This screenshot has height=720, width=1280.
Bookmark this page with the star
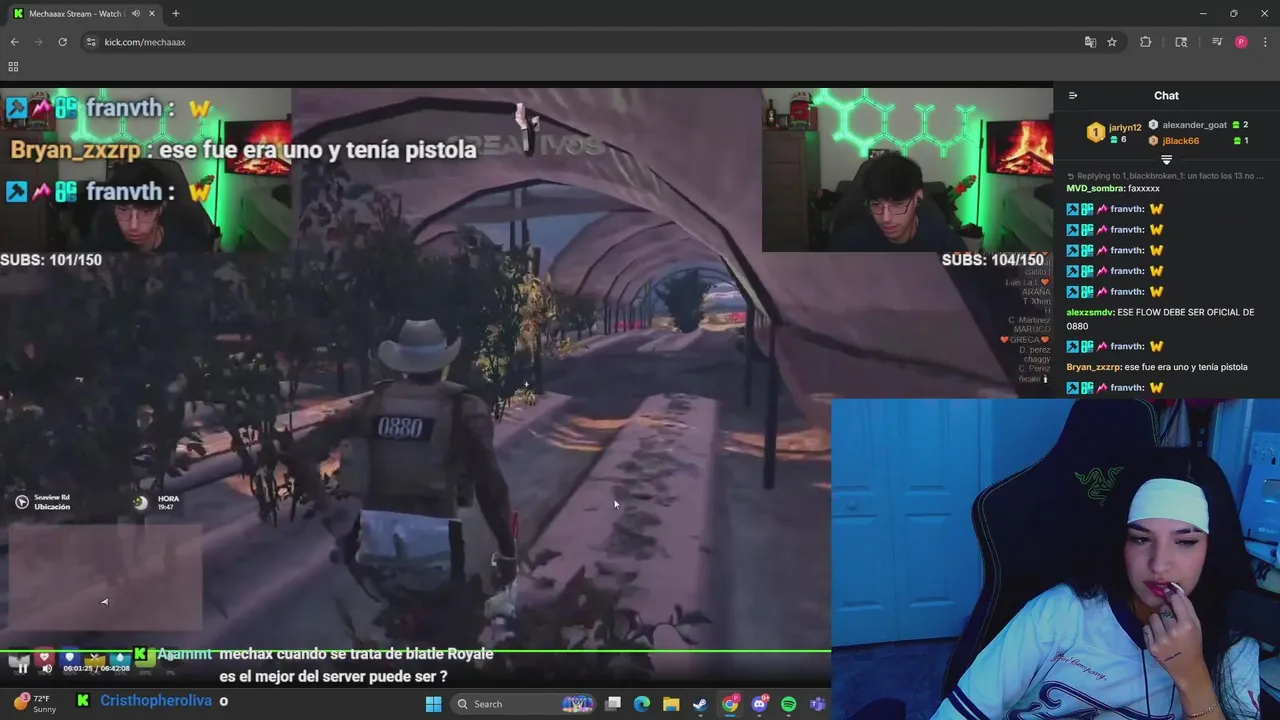[1112, 42]
